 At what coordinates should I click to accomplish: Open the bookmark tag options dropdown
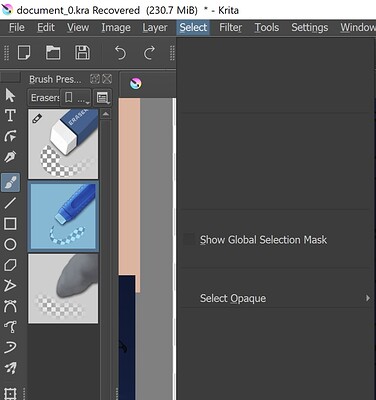[76, 98]
